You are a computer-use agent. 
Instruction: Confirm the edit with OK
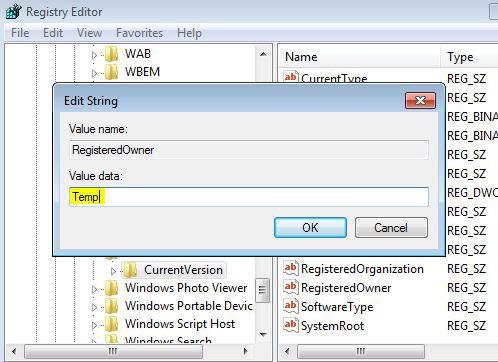coord(310,228)
